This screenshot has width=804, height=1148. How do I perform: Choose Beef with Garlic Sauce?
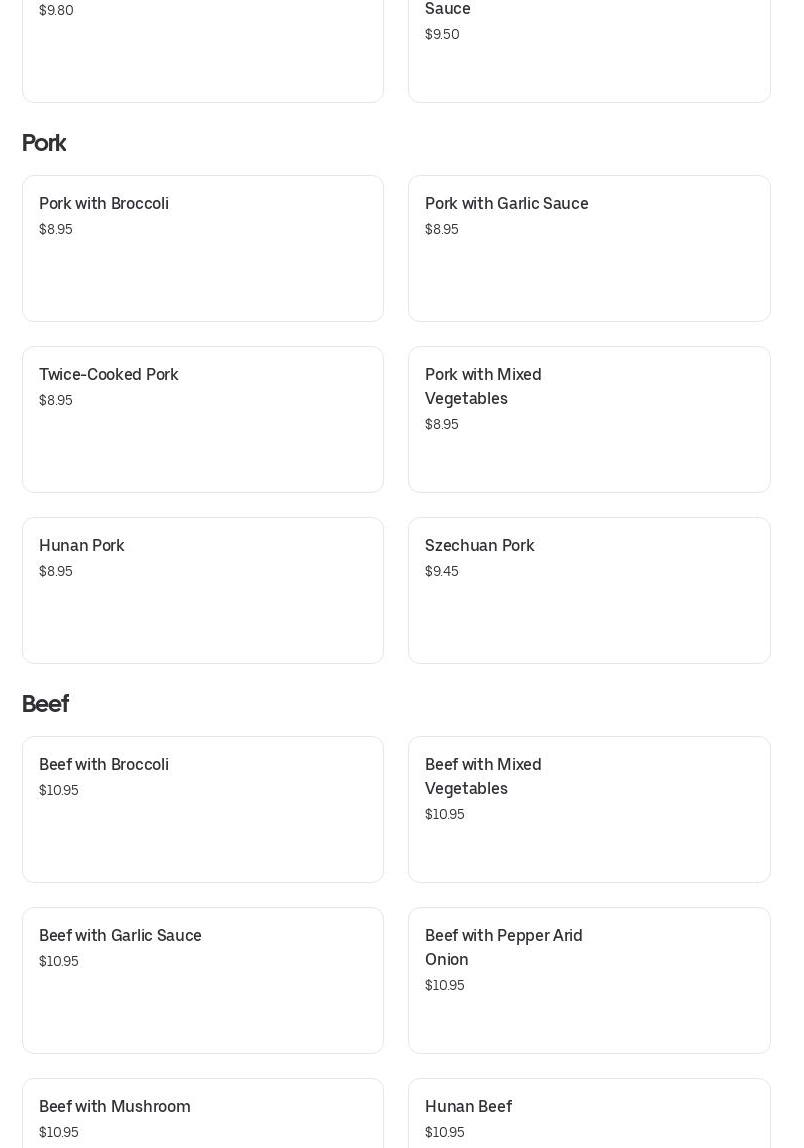pos(203,980)
